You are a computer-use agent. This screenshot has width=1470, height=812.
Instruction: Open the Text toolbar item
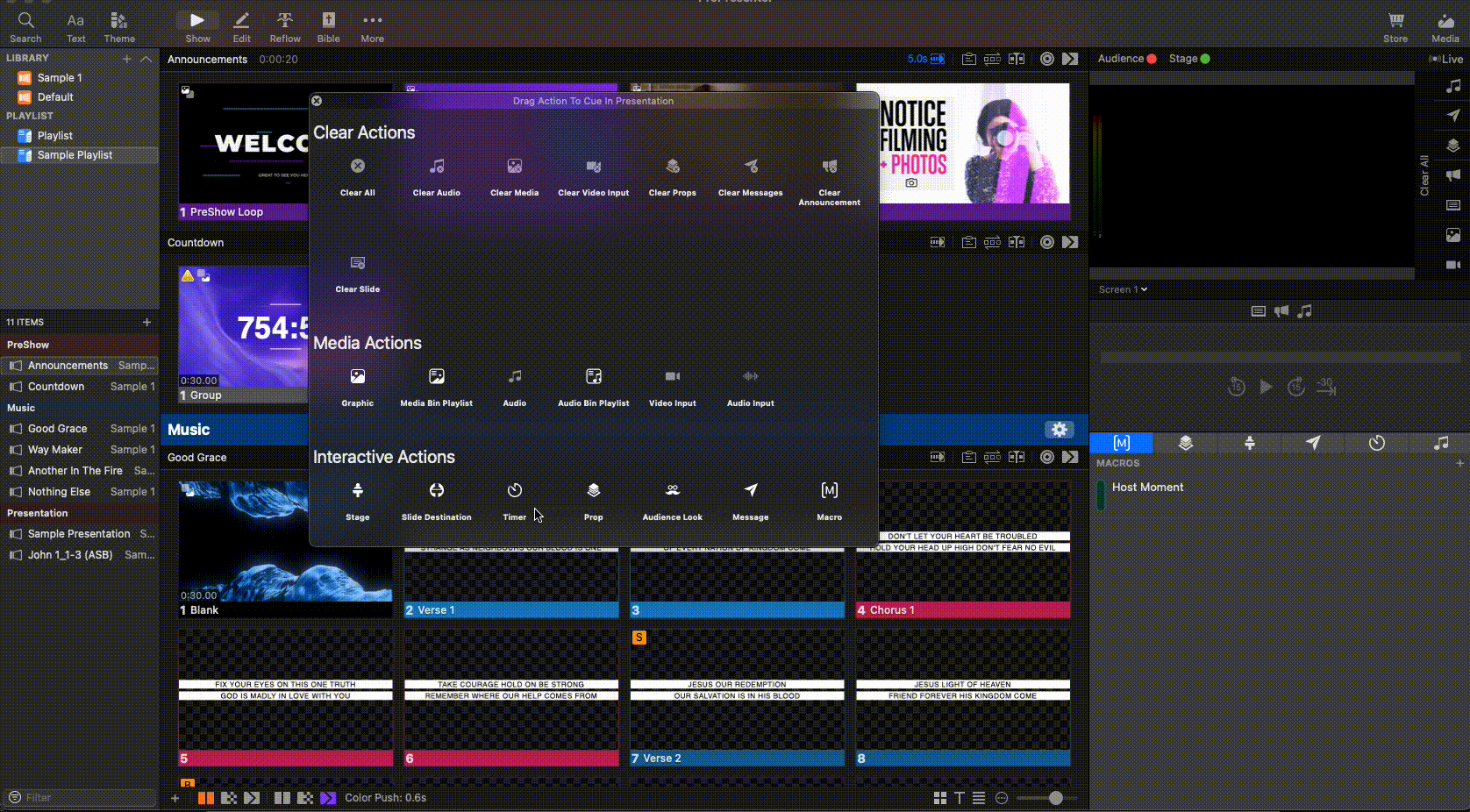pos(76,26)
